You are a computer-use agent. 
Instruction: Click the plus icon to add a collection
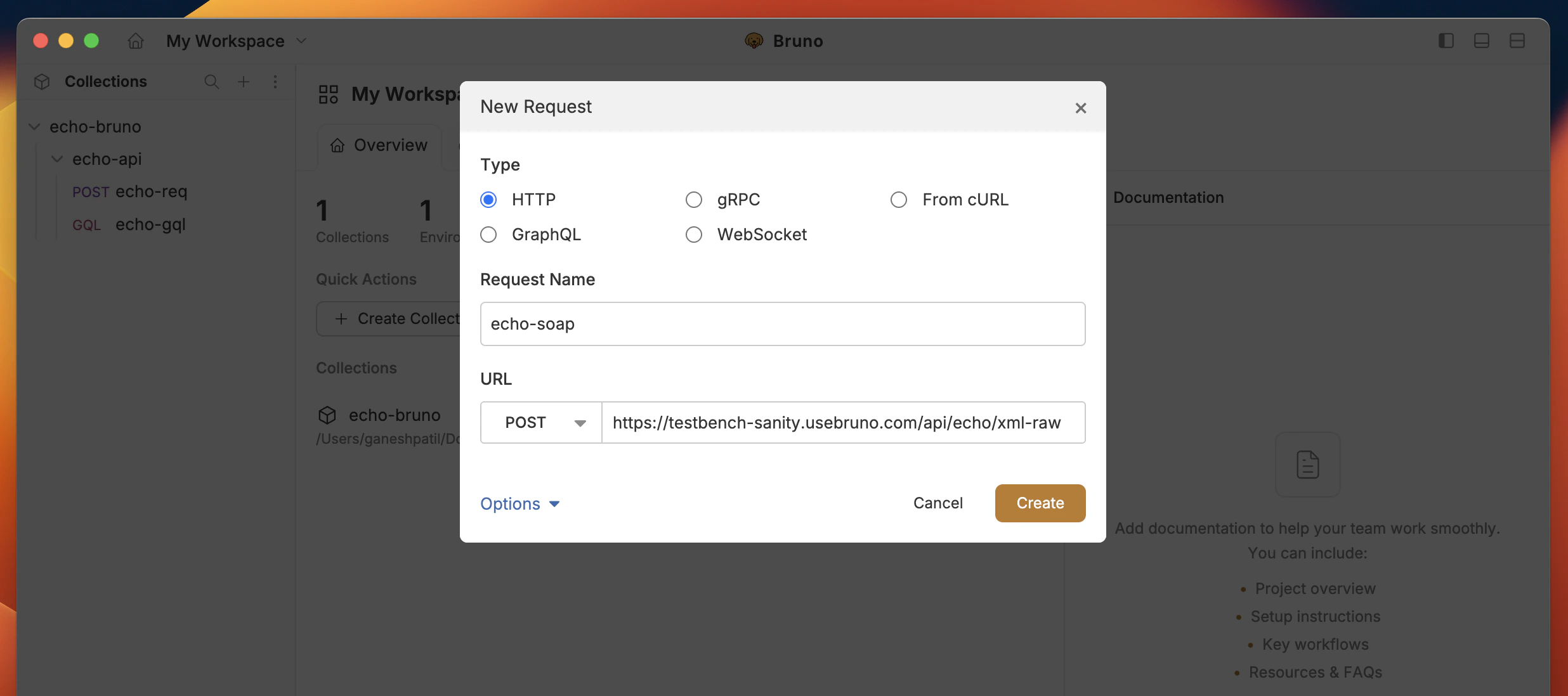(244, 81)
